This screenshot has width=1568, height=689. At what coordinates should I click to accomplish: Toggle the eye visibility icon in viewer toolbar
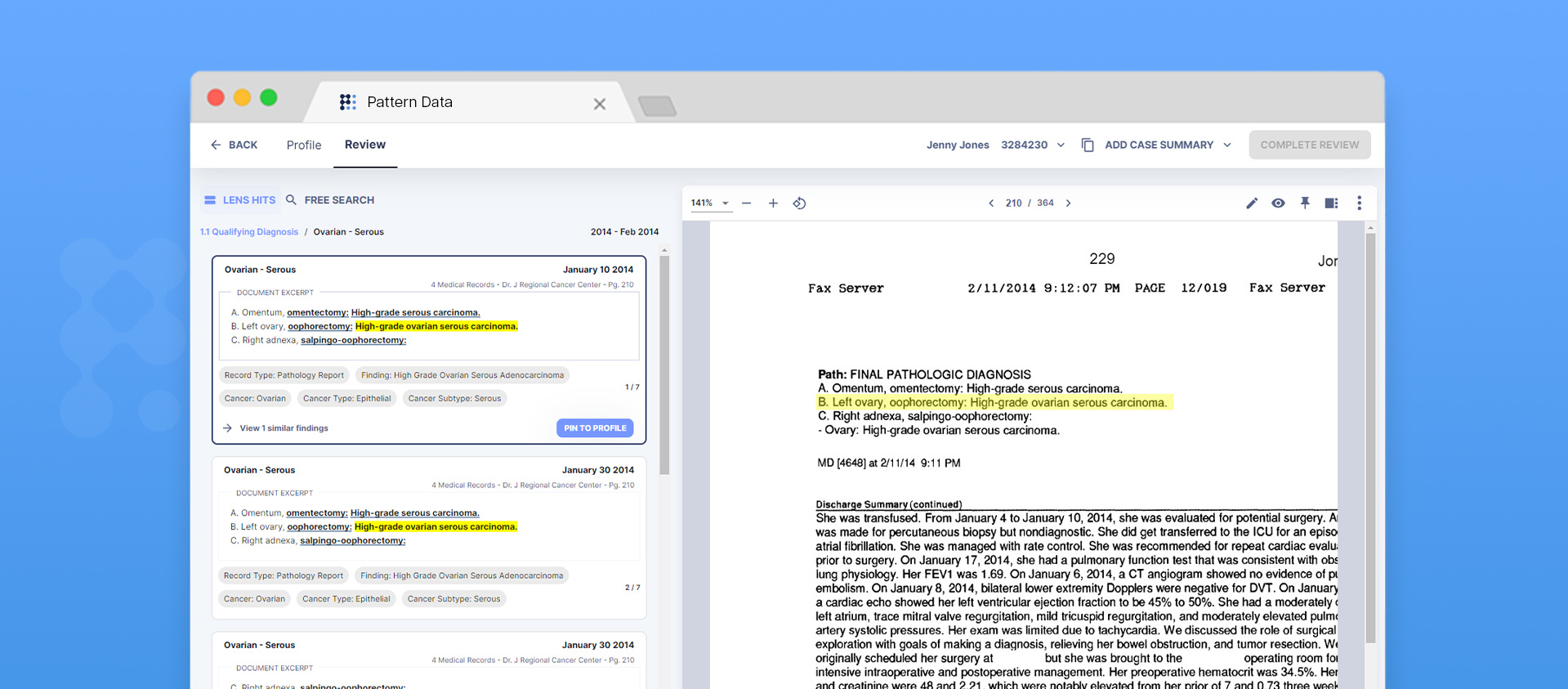coord(1278,204)
